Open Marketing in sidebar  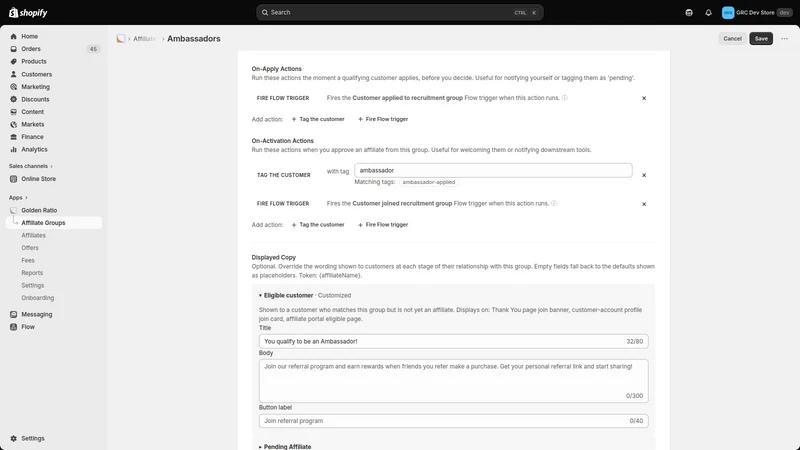tap(35, 87)
